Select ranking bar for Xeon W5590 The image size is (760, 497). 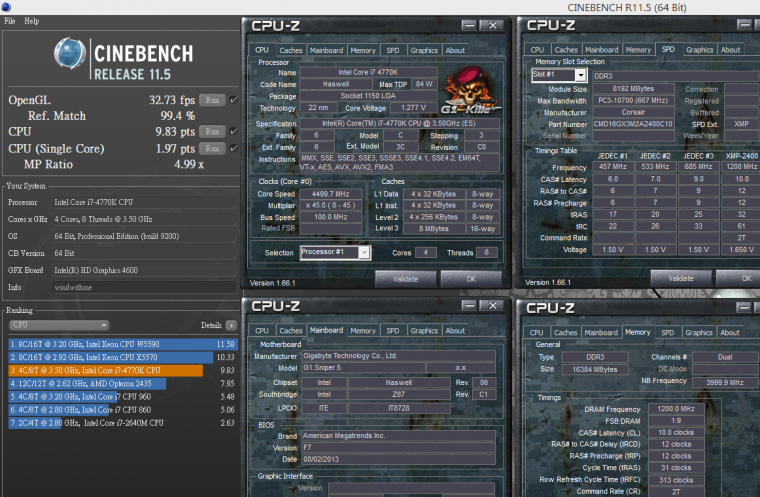122,344
